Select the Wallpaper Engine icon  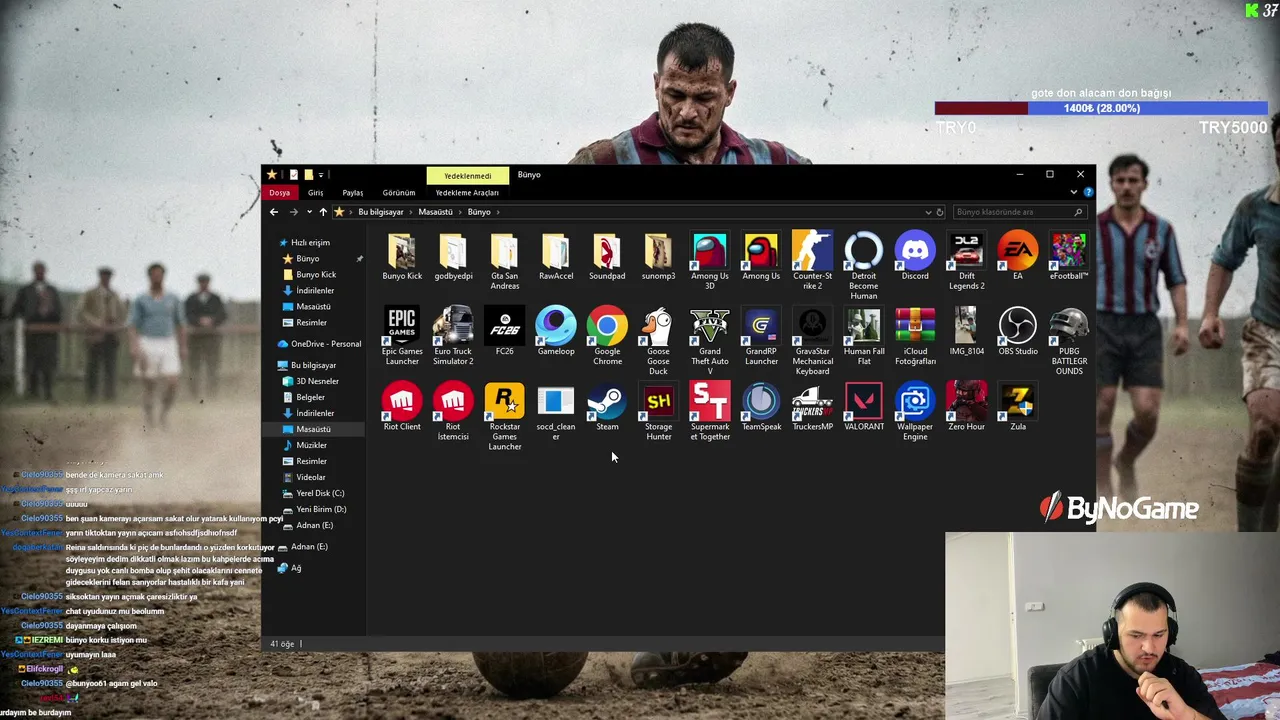pos(915,412)
